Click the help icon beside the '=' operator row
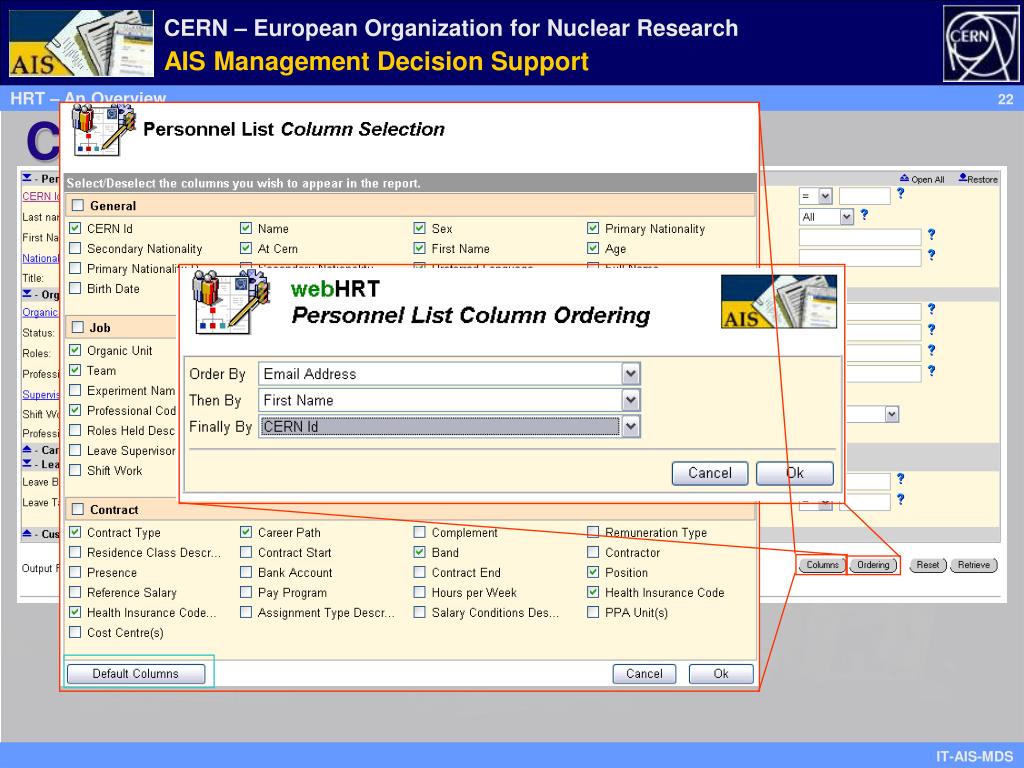The height and width of the screenshot is (768, 1024). [x=901, y=193]
